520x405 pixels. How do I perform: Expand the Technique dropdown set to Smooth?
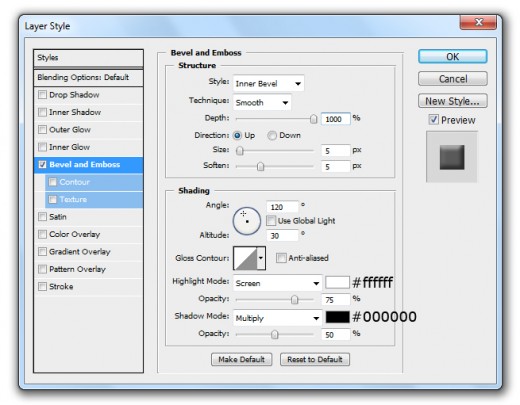tap(262, 102)
